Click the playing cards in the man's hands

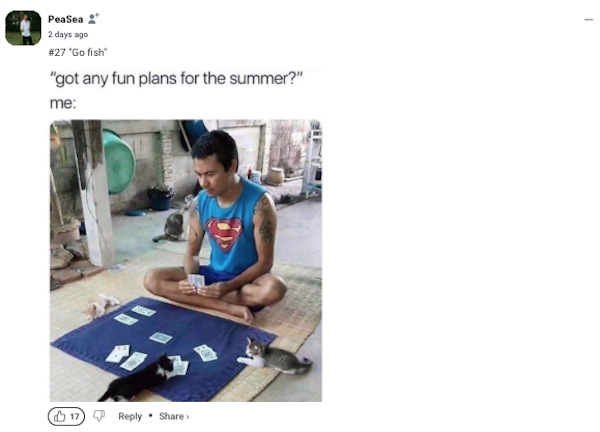pos(198,281)
